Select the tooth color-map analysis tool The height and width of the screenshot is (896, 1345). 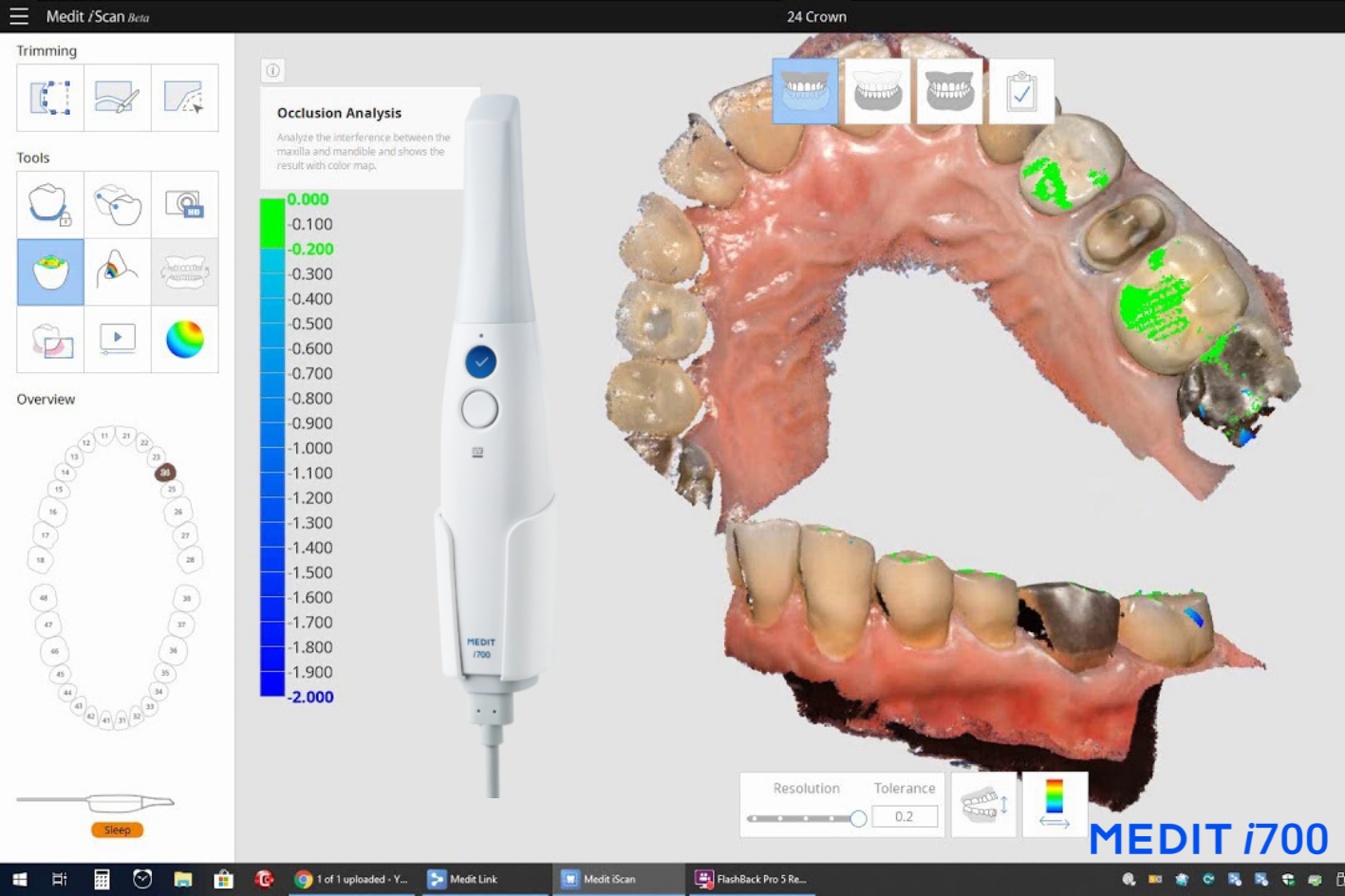point(118,271)
